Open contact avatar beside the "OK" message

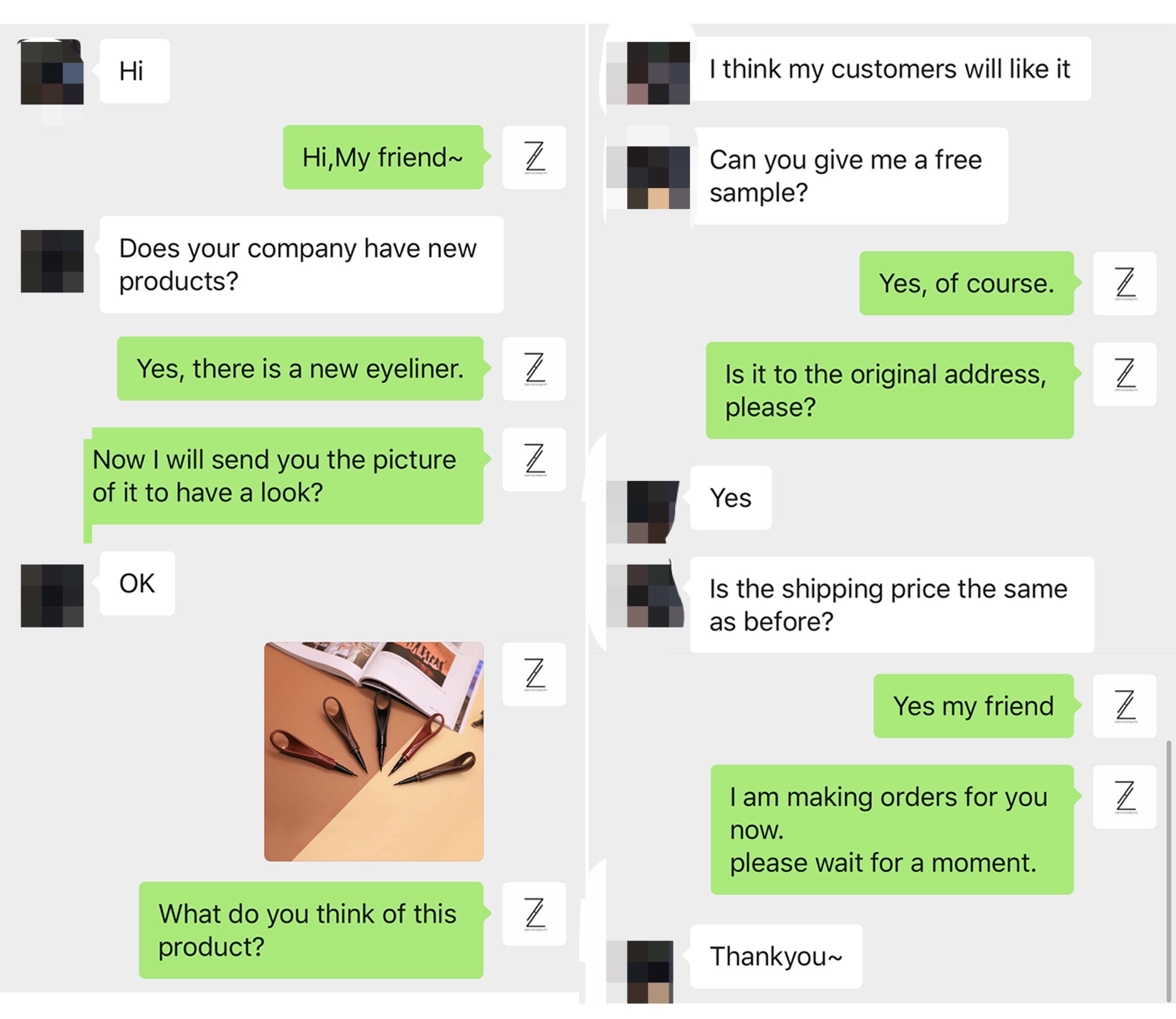(x=52, y=595)
